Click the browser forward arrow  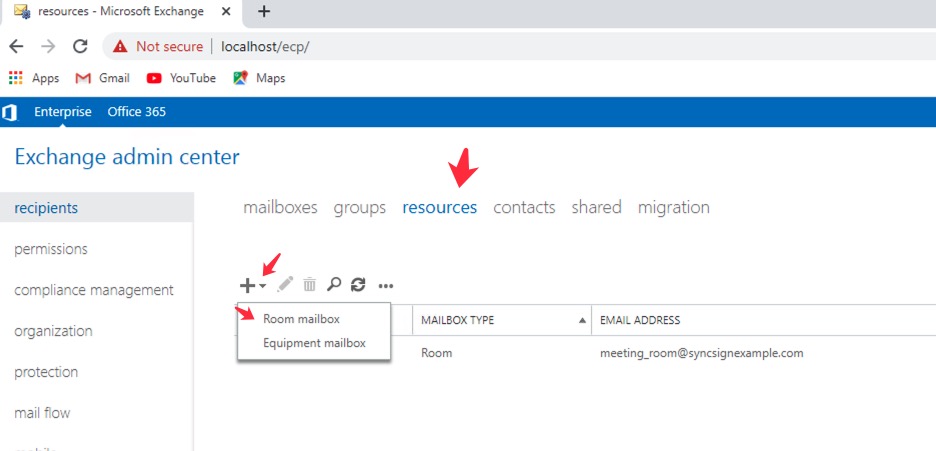pos(48,47)
